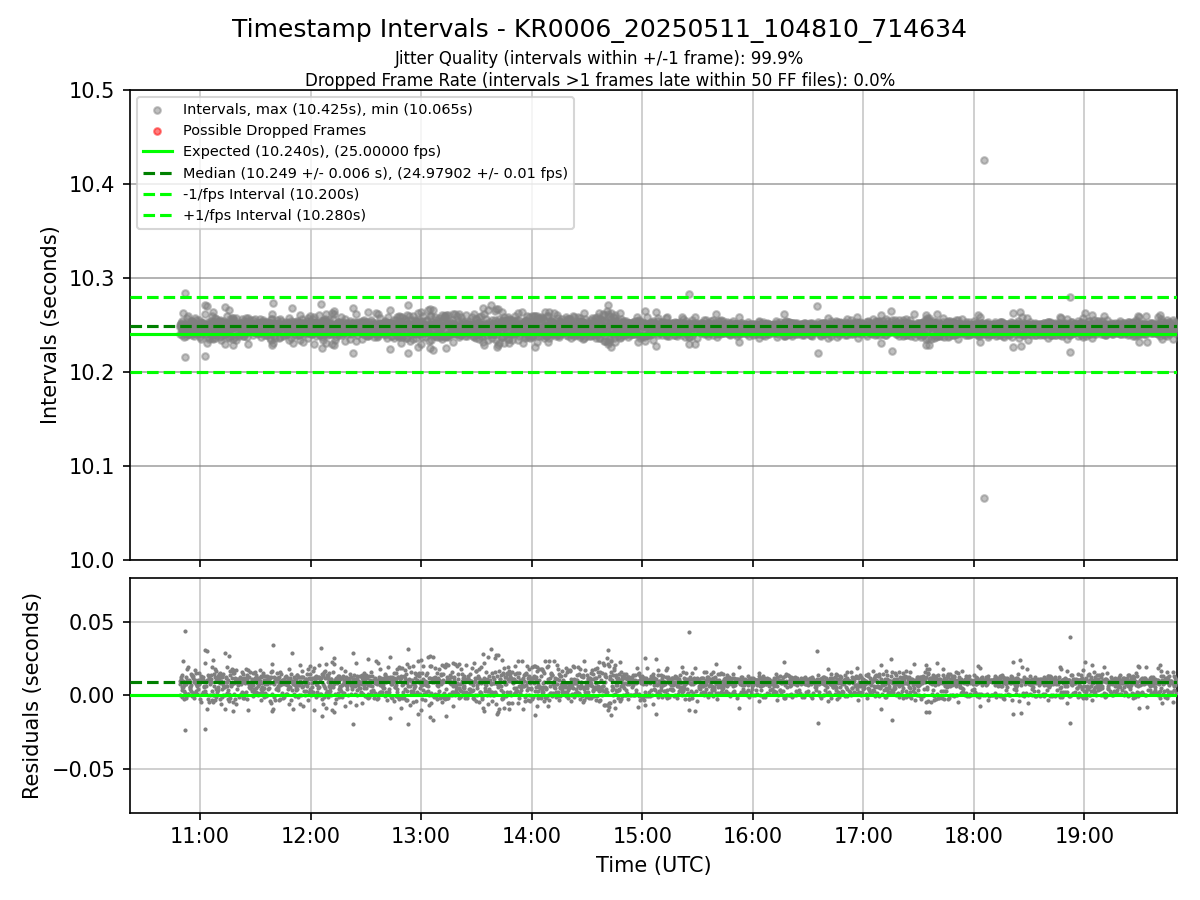The image size is (1200, 900).
Task: Click the 'Residuals (seconds)' y-axis label
Action: pyautogui.click(x=32, y=696)
